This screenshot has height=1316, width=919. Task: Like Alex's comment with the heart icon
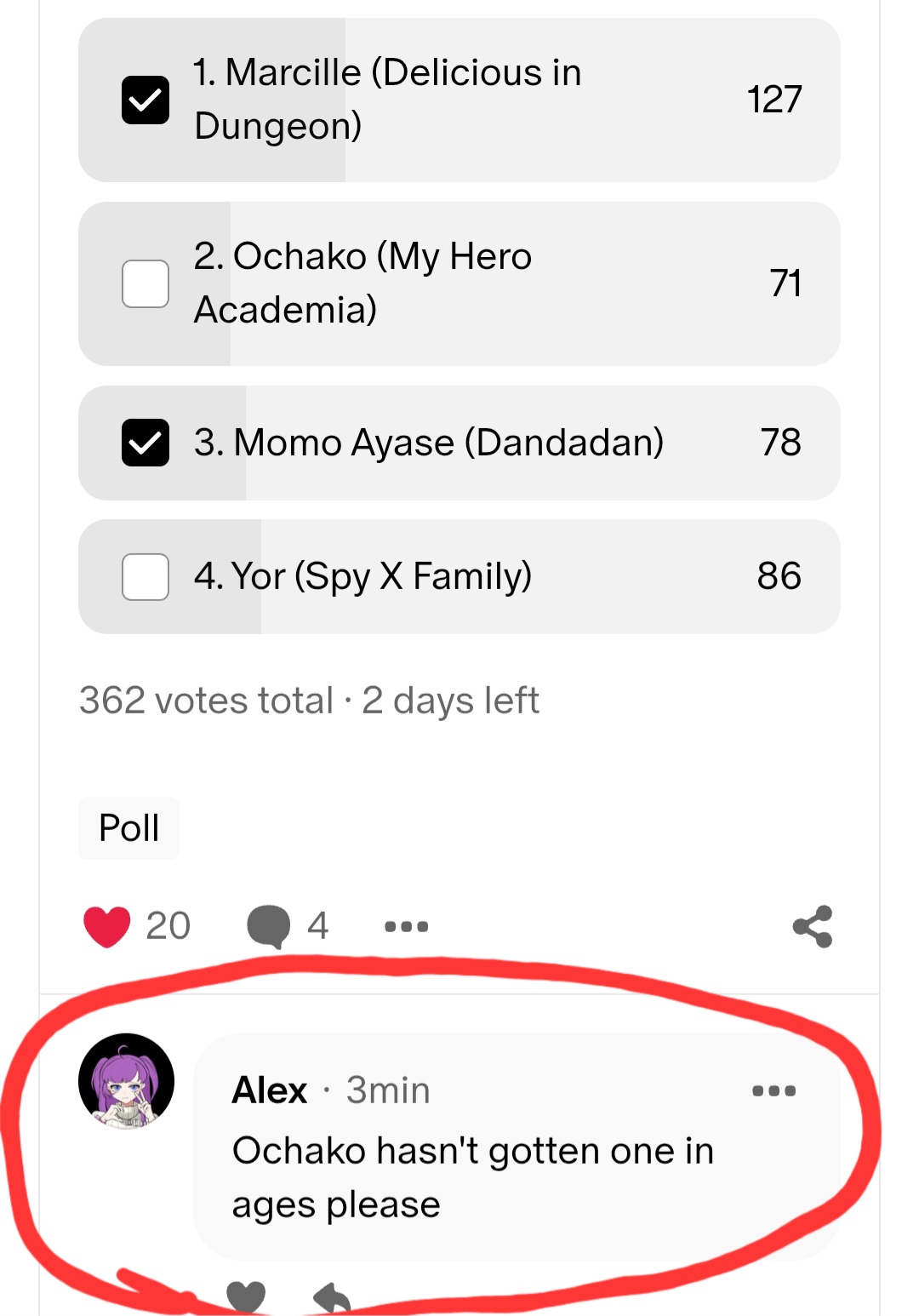(246, 1297)
